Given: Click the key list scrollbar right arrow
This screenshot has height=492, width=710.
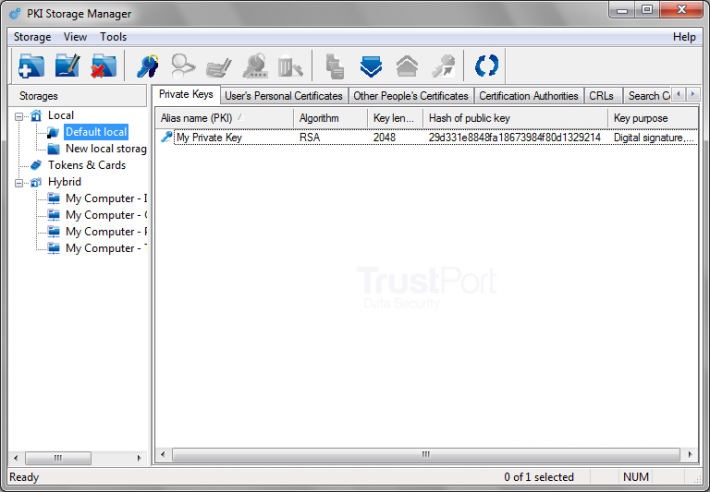Looking at the screenshot, I should pos(690,454).
